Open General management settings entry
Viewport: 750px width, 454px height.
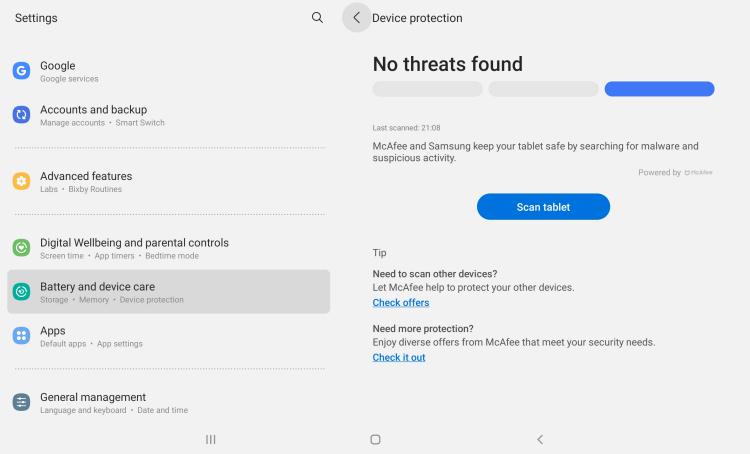[x=168, y=402]
